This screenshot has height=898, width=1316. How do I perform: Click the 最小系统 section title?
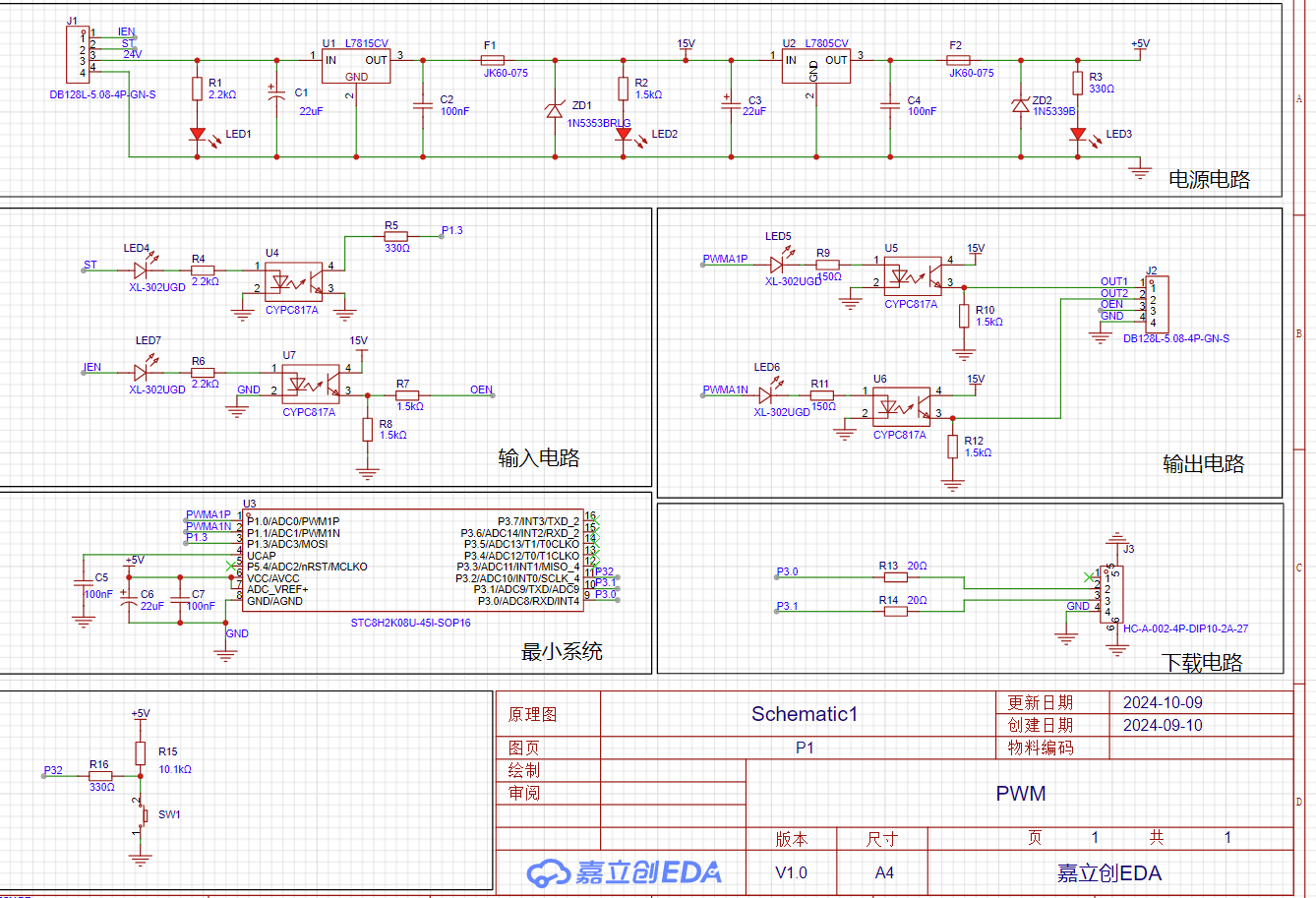click(x=562, y=651)
